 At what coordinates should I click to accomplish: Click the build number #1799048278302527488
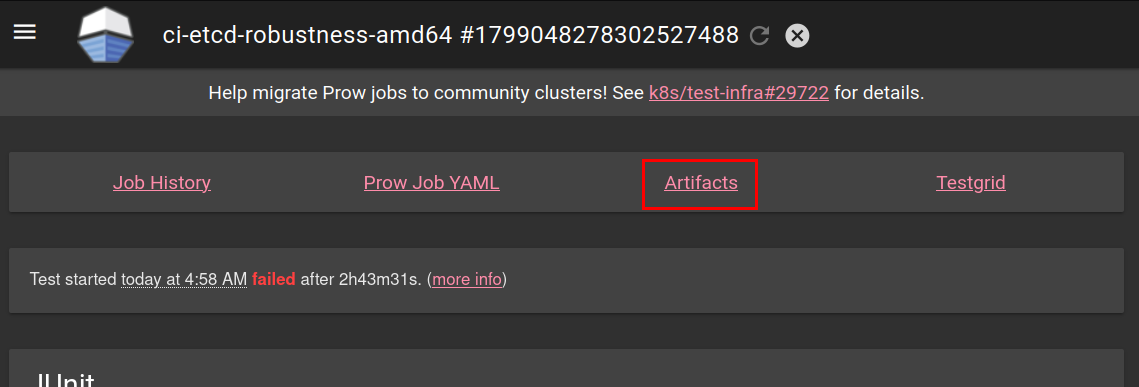[x=600, y=35]
